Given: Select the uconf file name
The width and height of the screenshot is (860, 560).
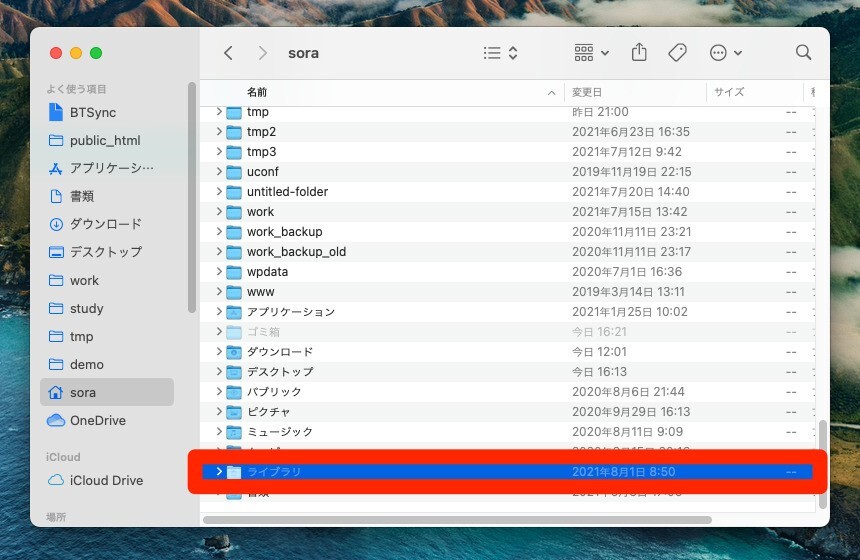Looking at the screenshot, I should 263,172.
